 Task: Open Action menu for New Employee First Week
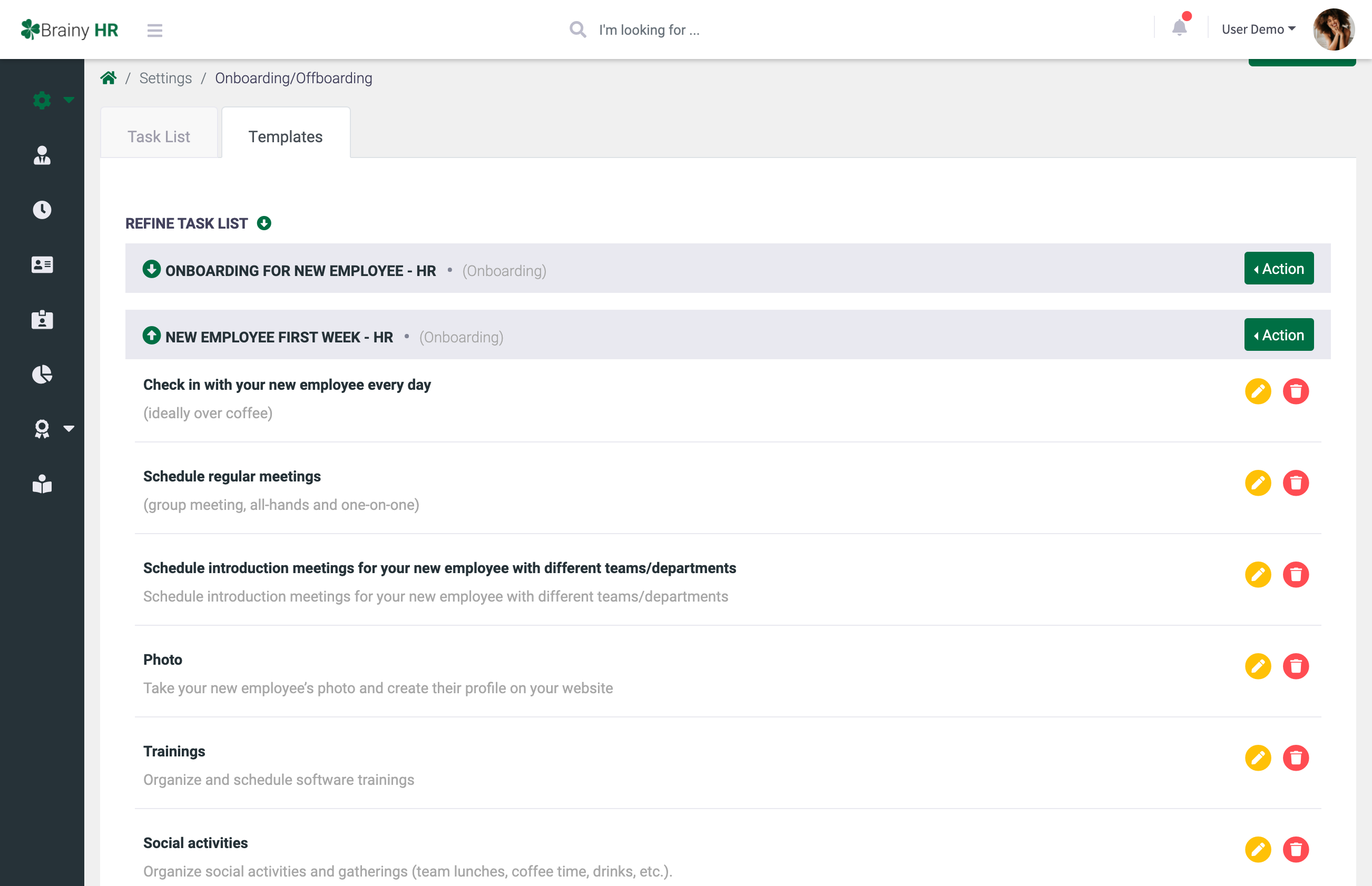[x=1279, y=334]
